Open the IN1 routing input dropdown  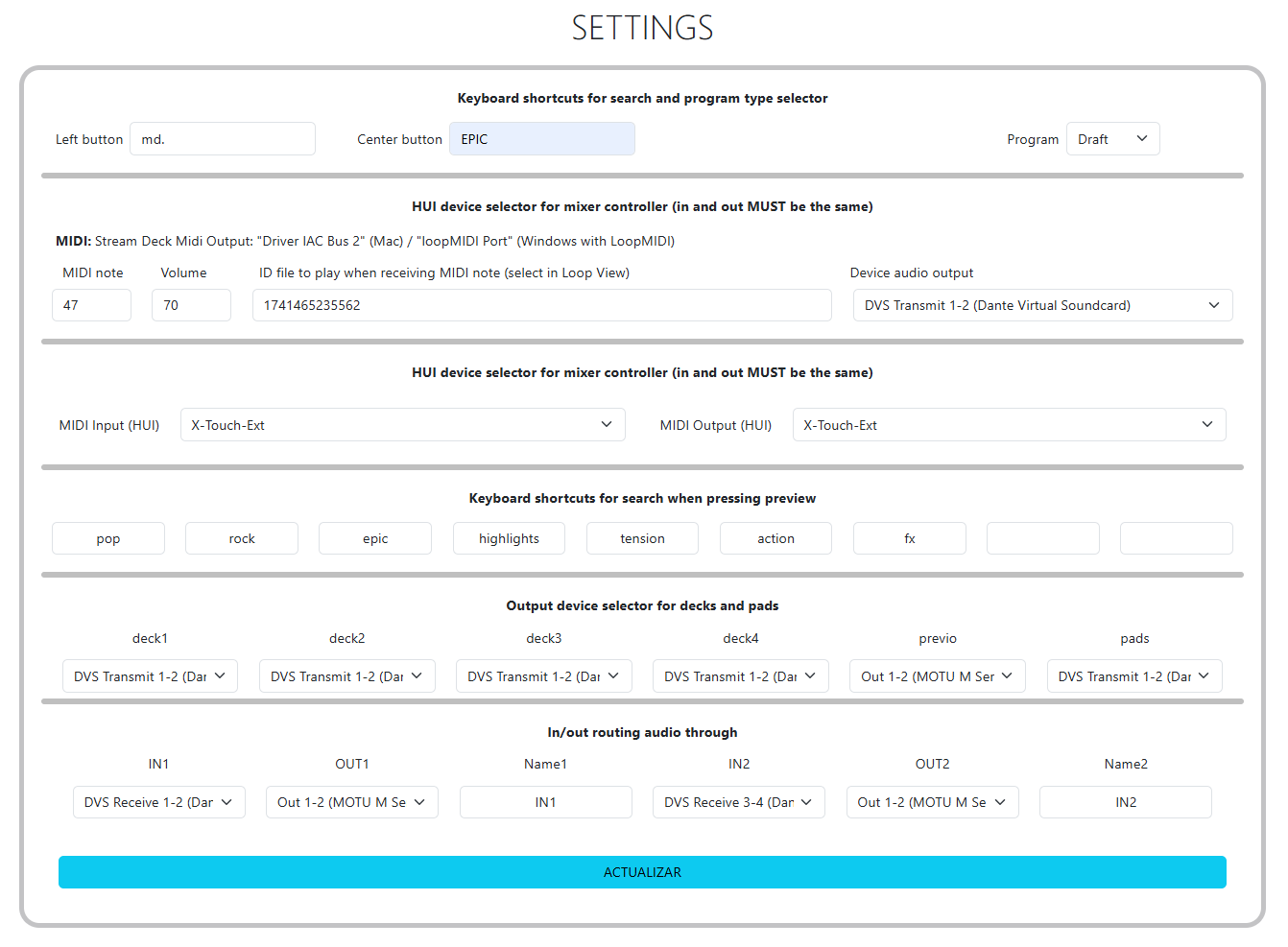[159, 802]
